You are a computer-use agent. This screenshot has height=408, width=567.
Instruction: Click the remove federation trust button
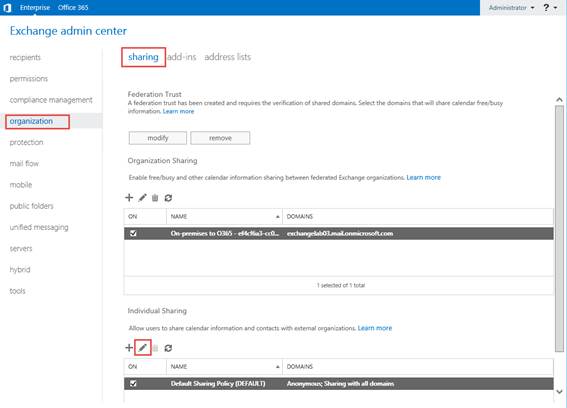220,138
